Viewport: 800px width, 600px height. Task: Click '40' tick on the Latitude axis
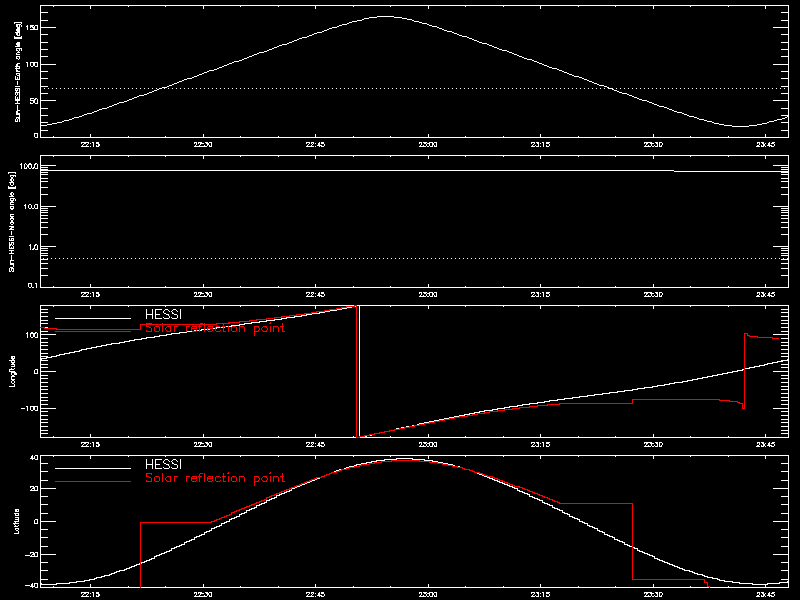click(34, 458)
